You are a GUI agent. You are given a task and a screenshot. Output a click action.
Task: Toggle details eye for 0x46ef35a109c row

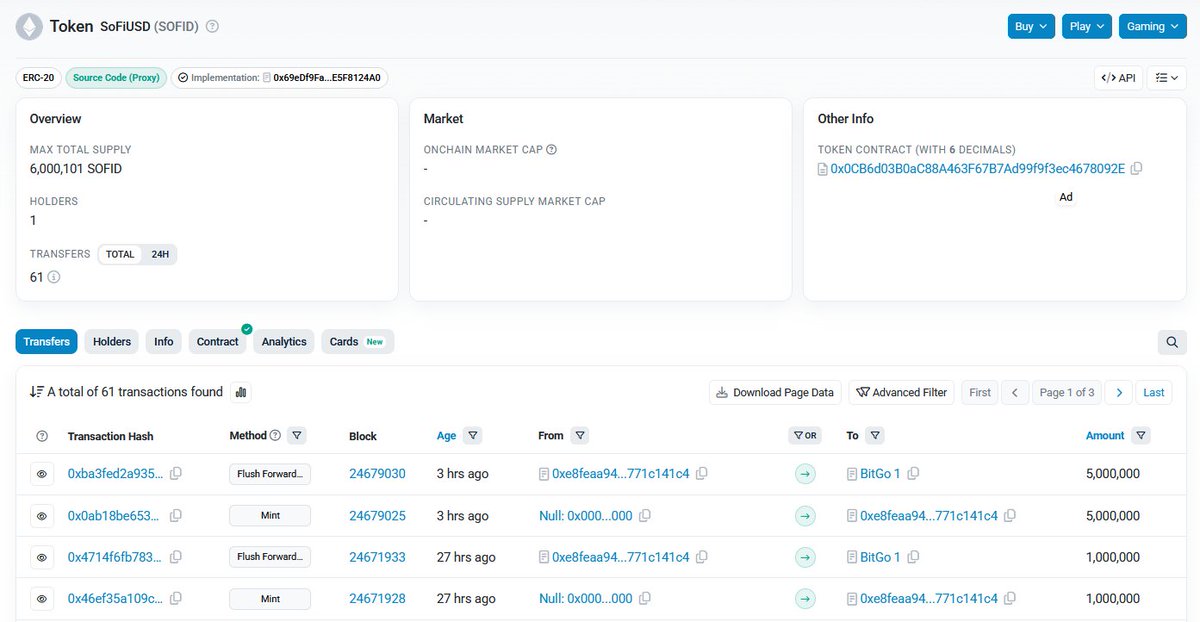[42, 599]
